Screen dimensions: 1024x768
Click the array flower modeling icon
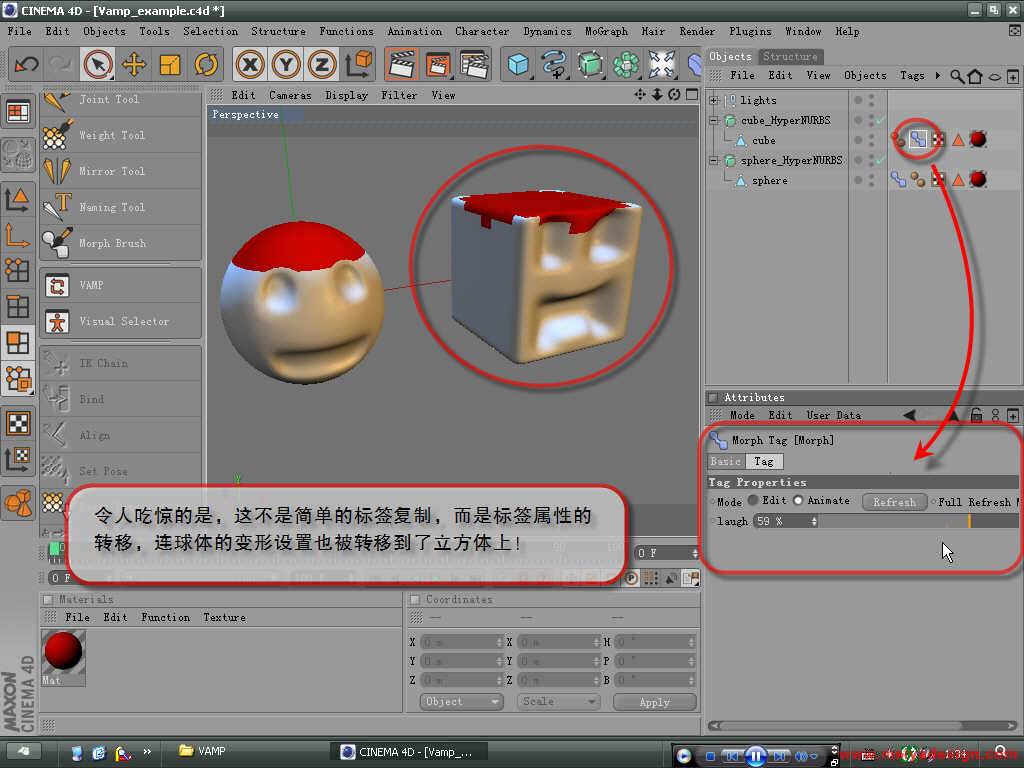point(626,65)
